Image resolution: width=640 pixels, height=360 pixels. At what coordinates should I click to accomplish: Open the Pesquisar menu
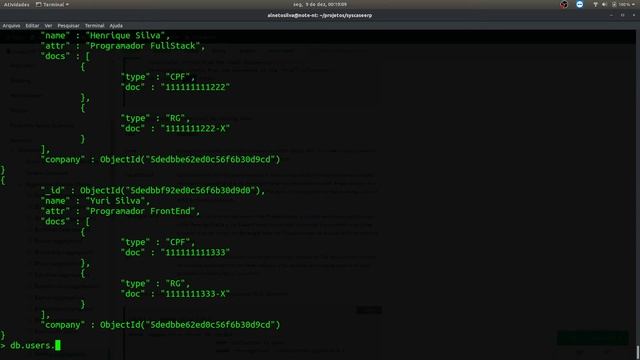tap(68, 26)
